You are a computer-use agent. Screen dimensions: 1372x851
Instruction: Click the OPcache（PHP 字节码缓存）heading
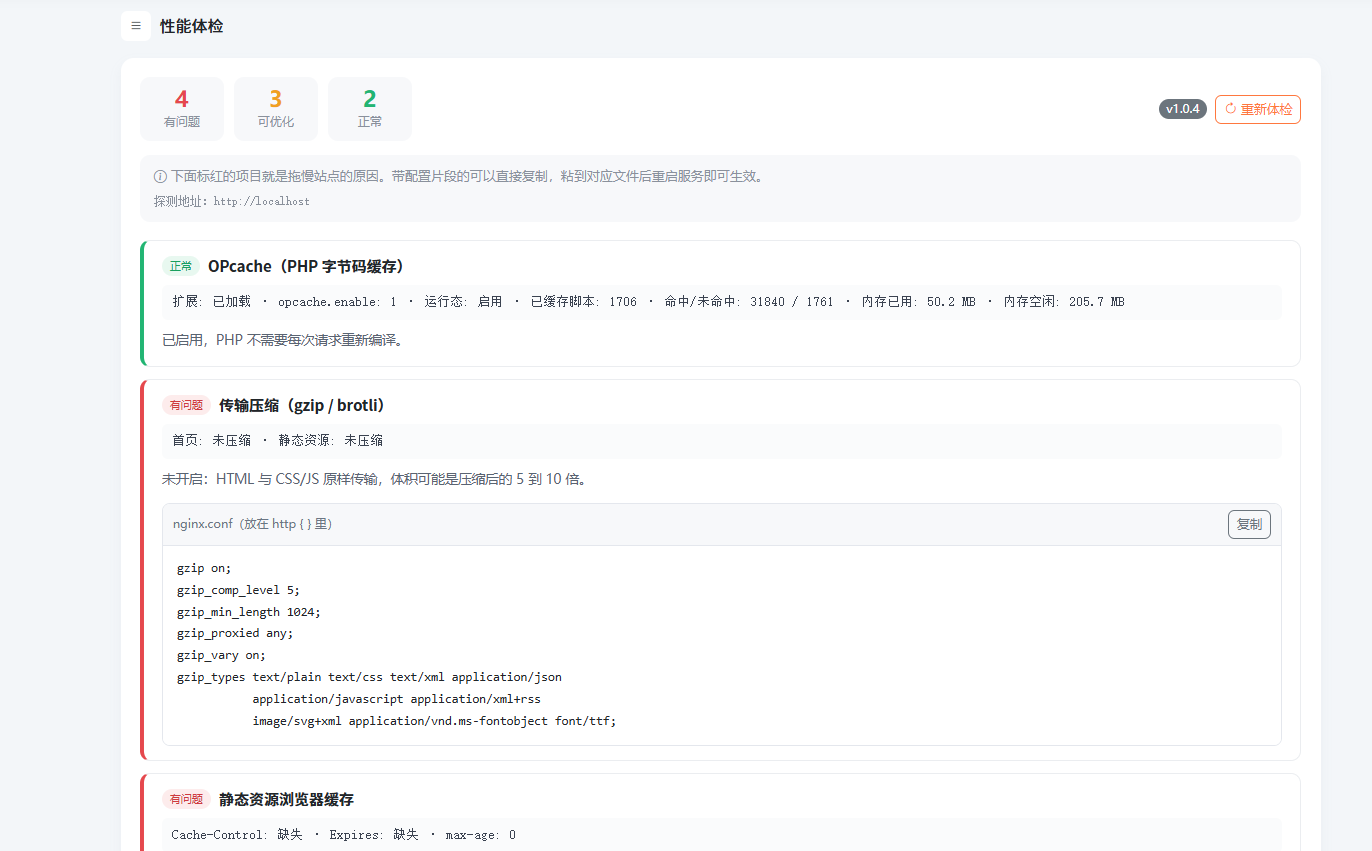click(x=306, y=266)
